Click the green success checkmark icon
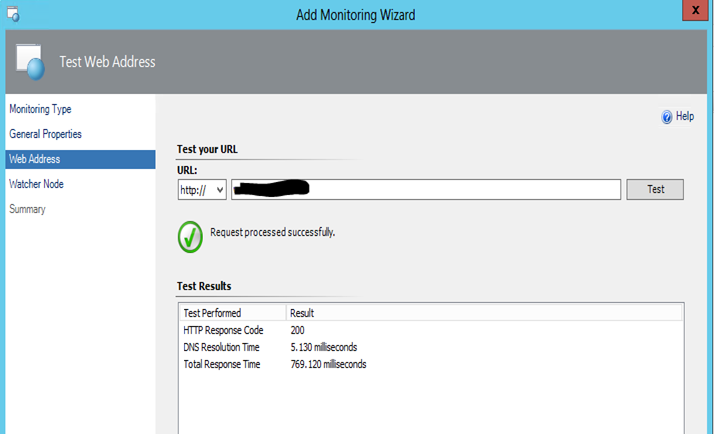Viewport: 714px width, 434px height. point(190,236)
